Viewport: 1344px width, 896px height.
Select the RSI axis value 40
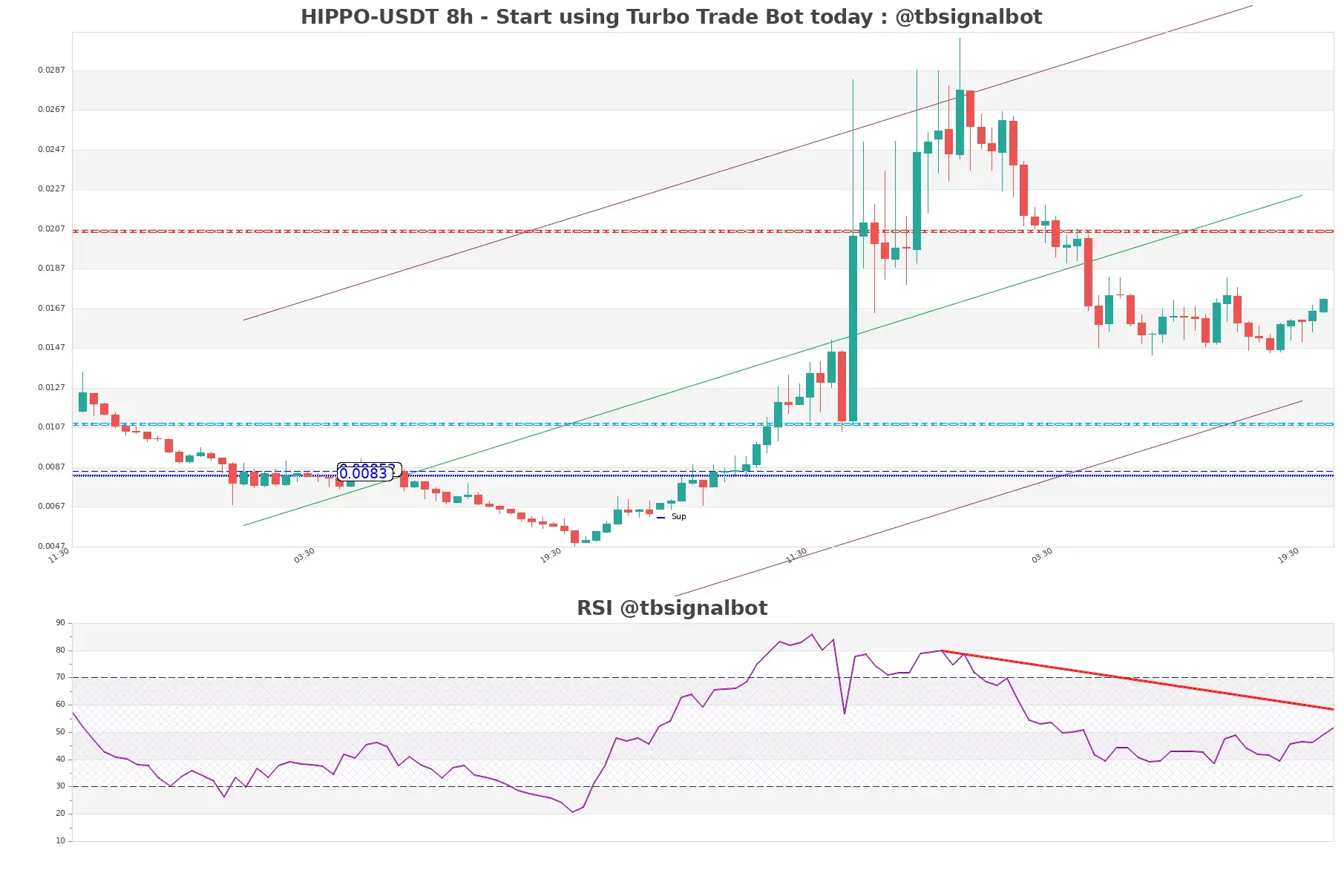[60, 759]
